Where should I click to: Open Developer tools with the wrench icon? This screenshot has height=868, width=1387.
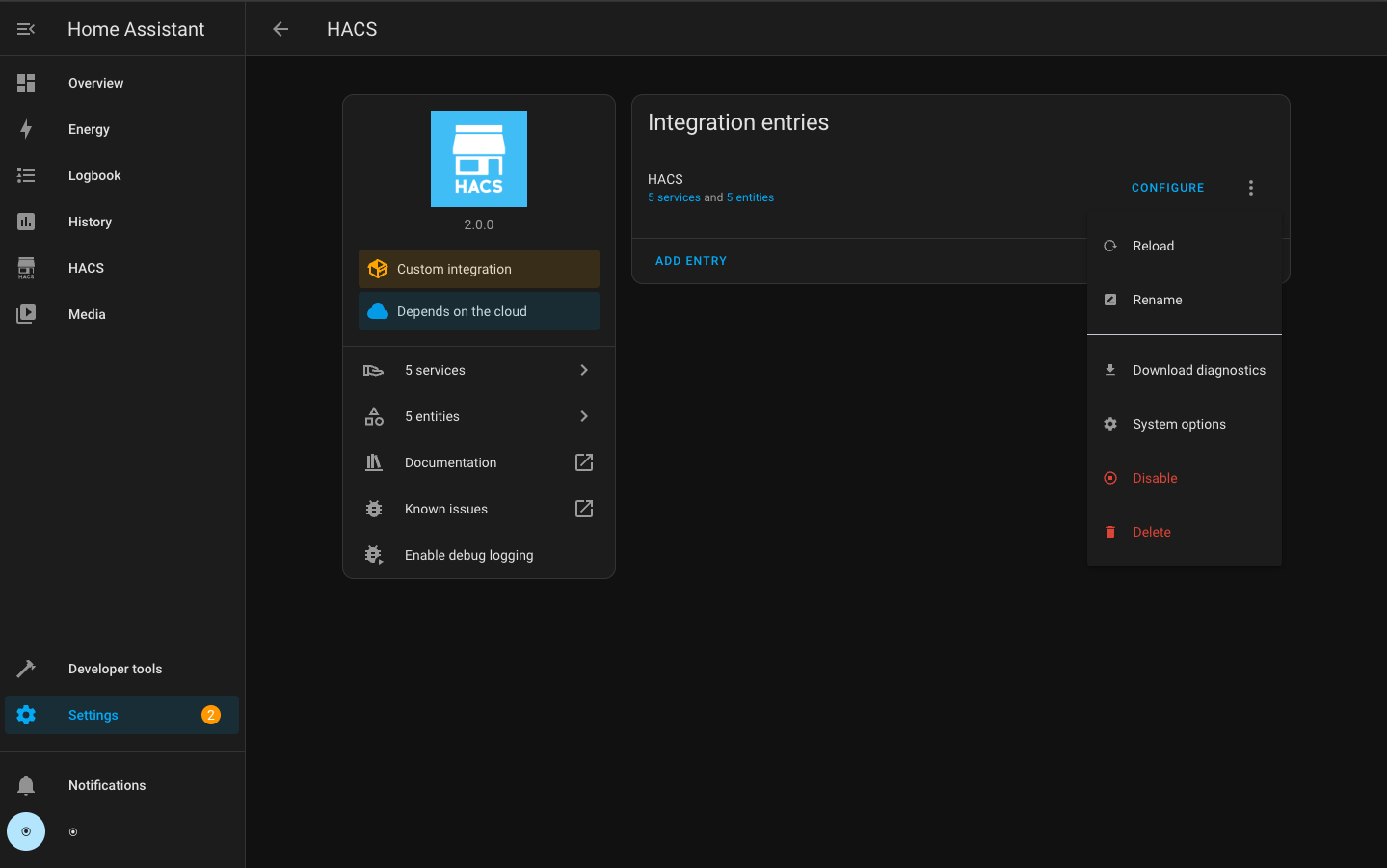[26, 669]
